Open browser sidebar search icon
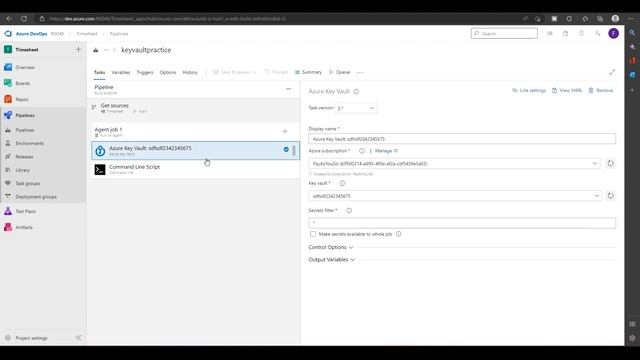This screenshot has width=640, height=360. click(632, 33)
